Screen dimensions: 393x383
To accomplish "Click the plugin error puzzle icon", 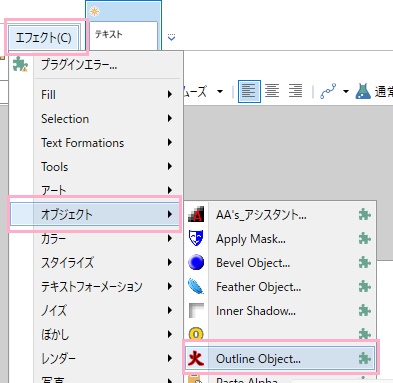I will click(20, 64).
